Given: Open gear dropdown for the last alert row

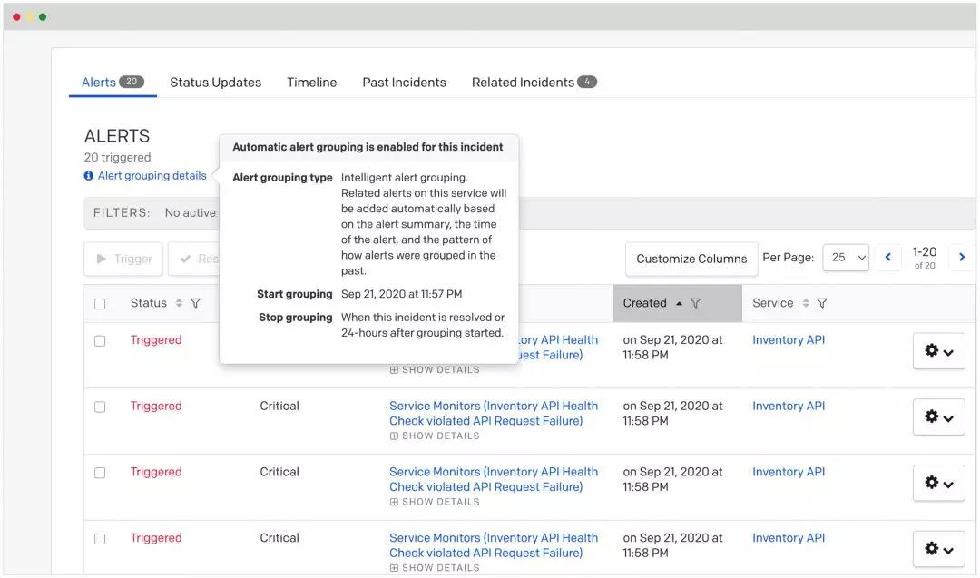Looking at the screenshot, I should pos(939,548).
